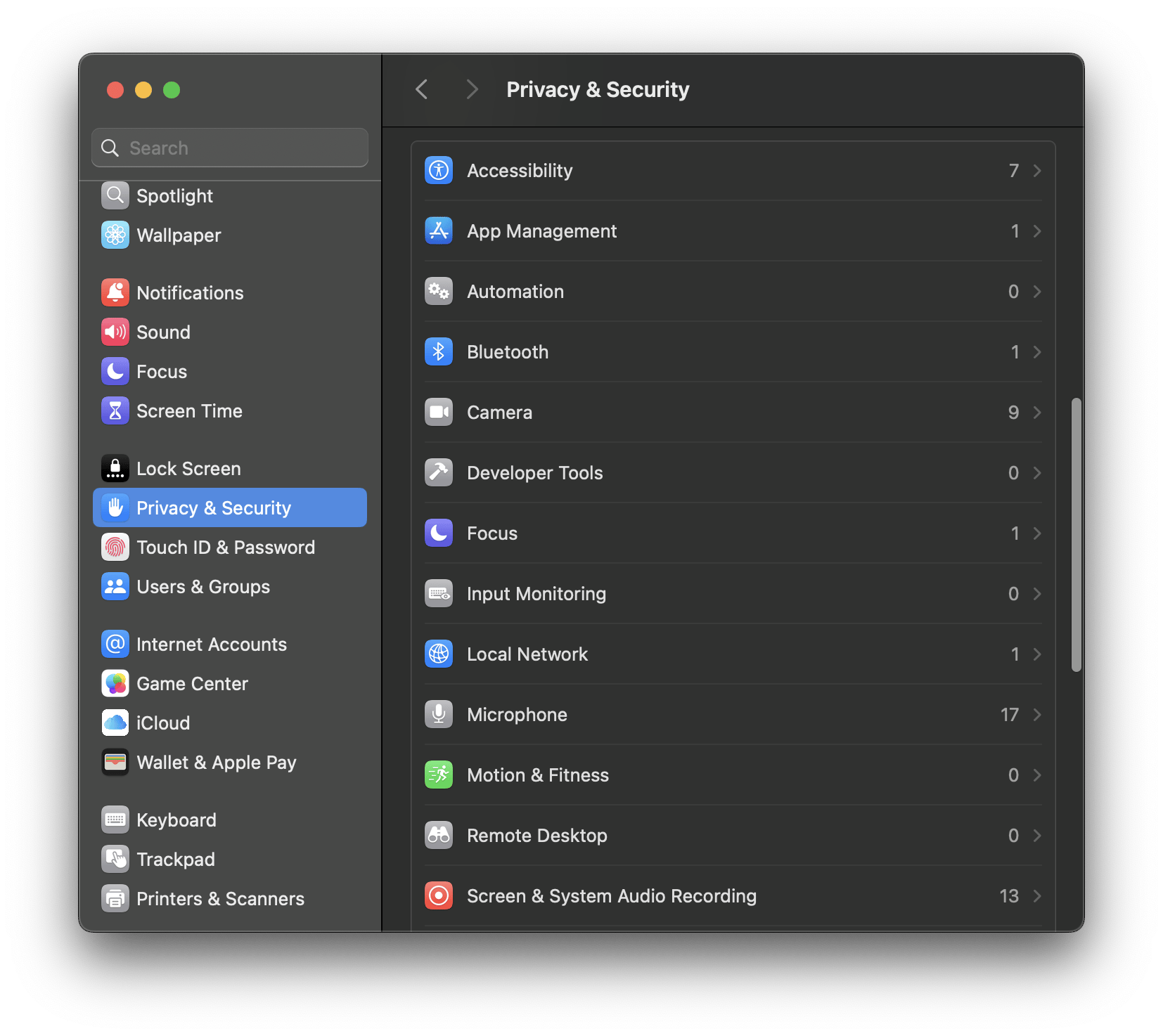Click the Automation gears icon
The width and height of the screenshot is (1163, 1036).
pyautogui.click(x=439, y=292)
